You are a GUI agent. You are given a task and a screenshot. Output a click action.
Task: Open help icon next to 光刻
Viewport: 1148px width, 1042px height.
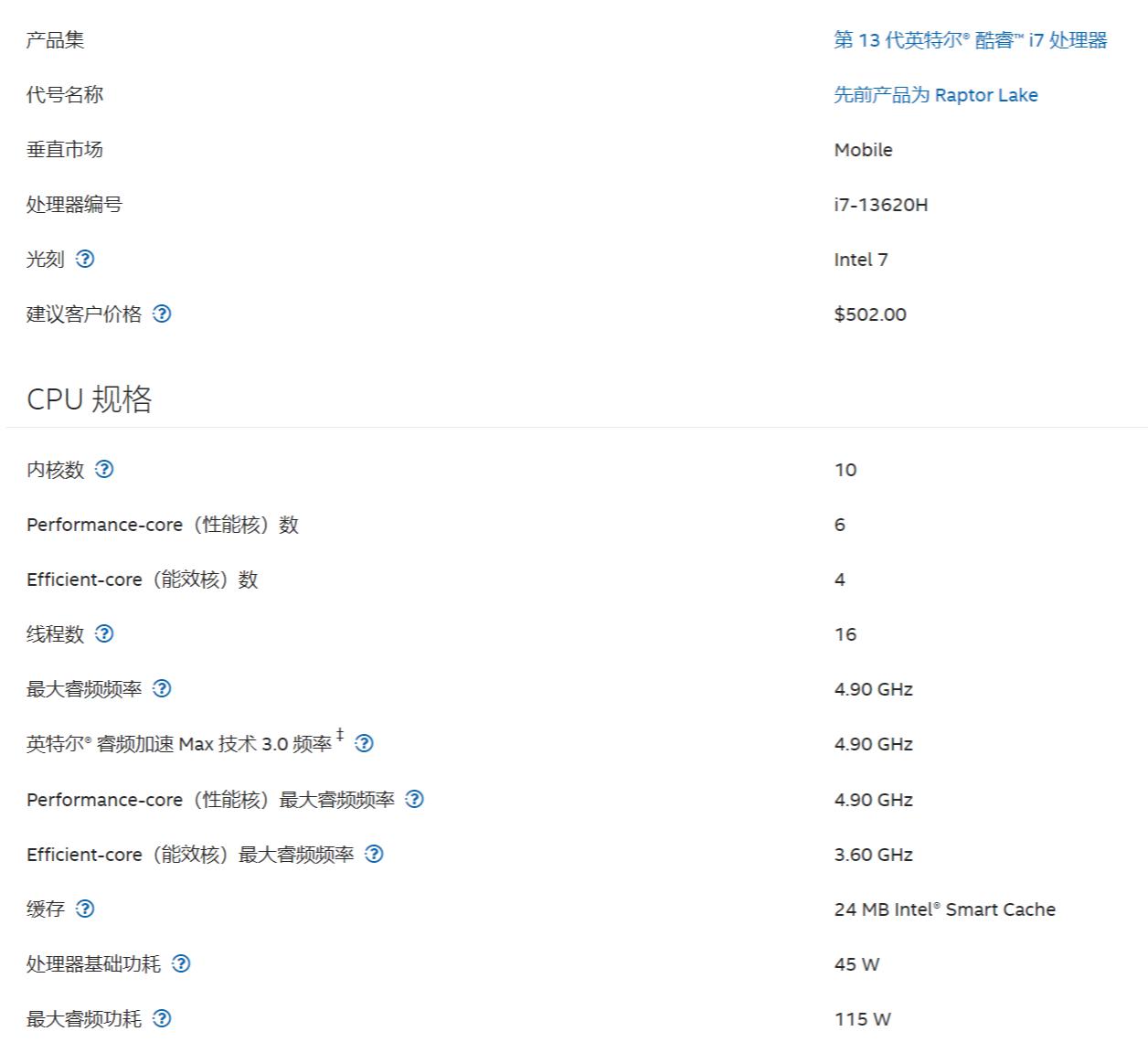(85, 259)
